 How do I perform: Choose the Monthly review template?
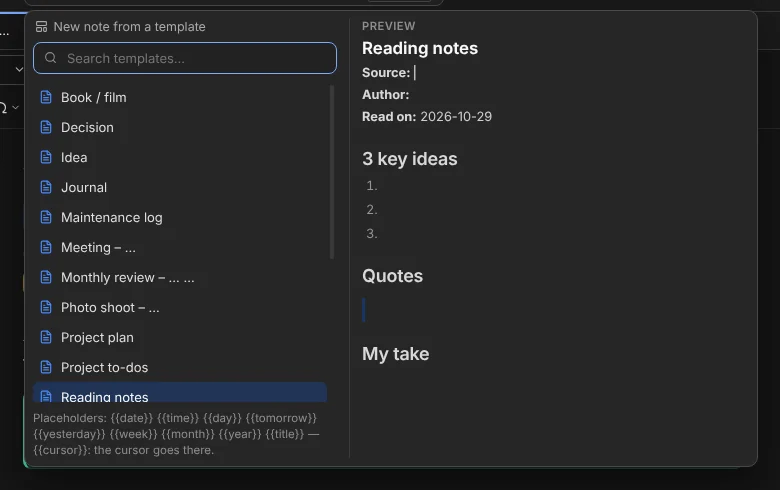click(180, 278)
